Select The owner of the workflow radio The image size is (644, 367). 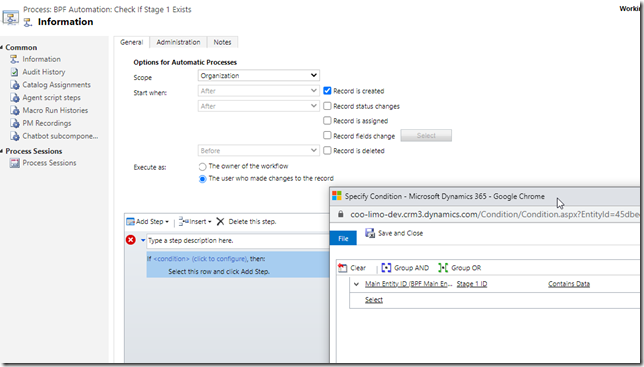(202, 167)
